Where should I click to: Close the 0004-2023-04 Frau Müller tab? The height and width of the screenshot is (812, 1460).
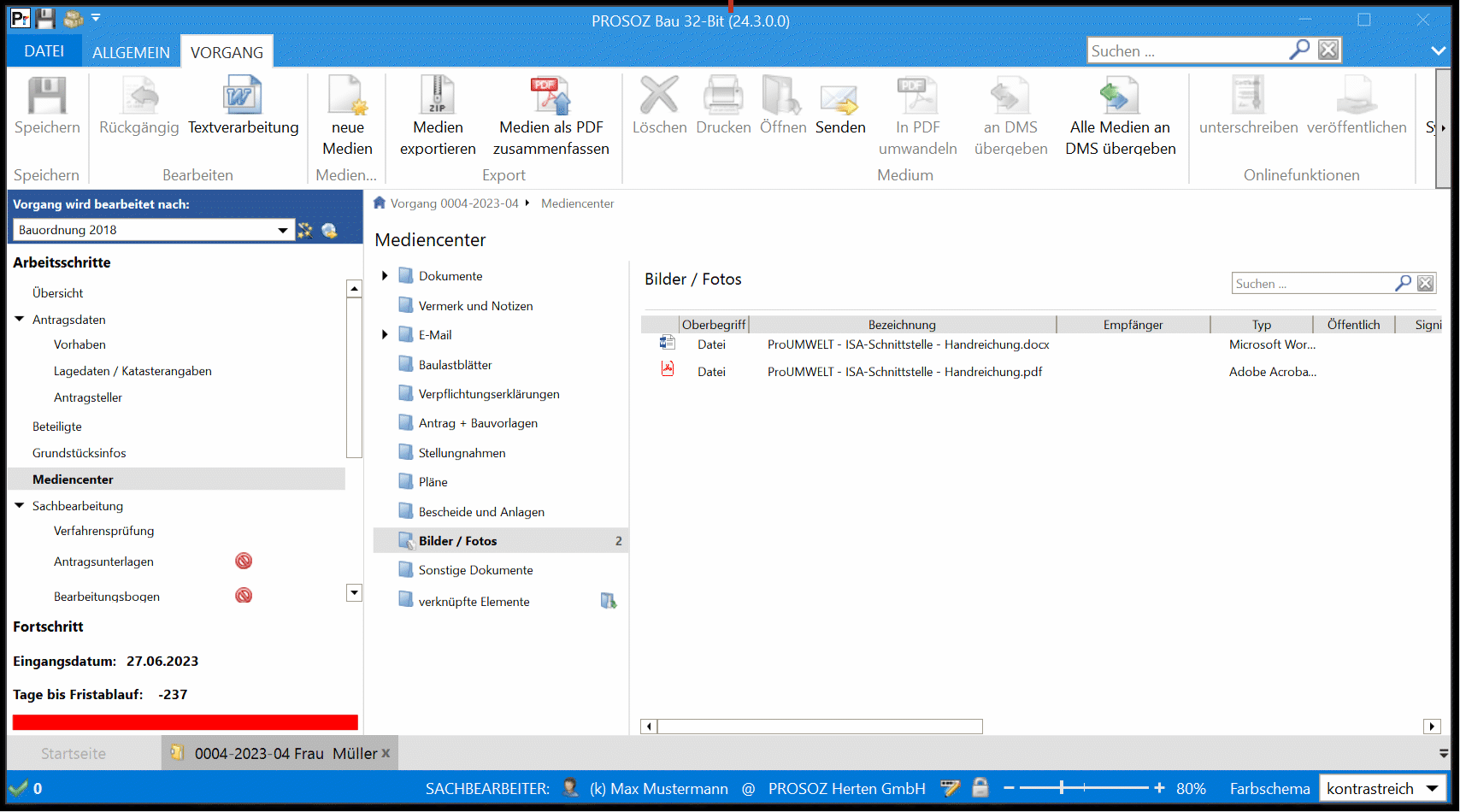point(386,753)
